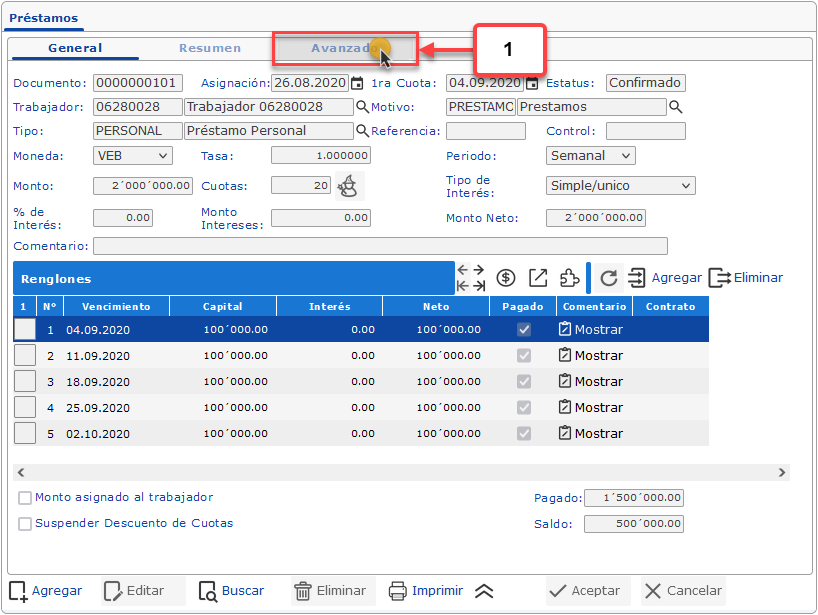
Task: Toggle Suspender Descuento de Cuotas checkbox
Action: [25, 523]
